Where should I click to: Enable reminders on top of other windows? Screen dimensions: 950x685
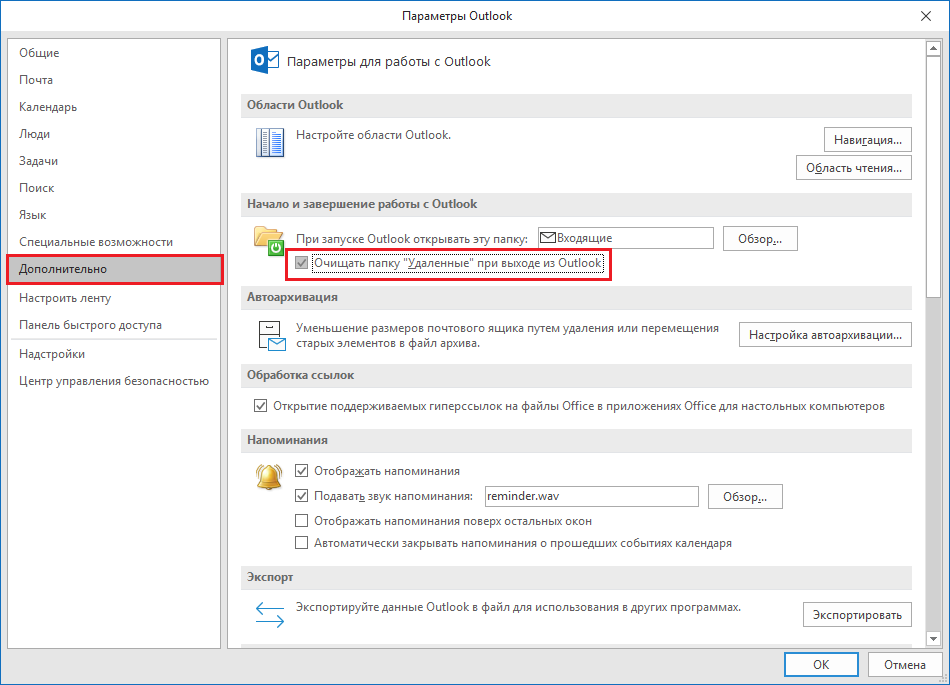click(301, 520)
